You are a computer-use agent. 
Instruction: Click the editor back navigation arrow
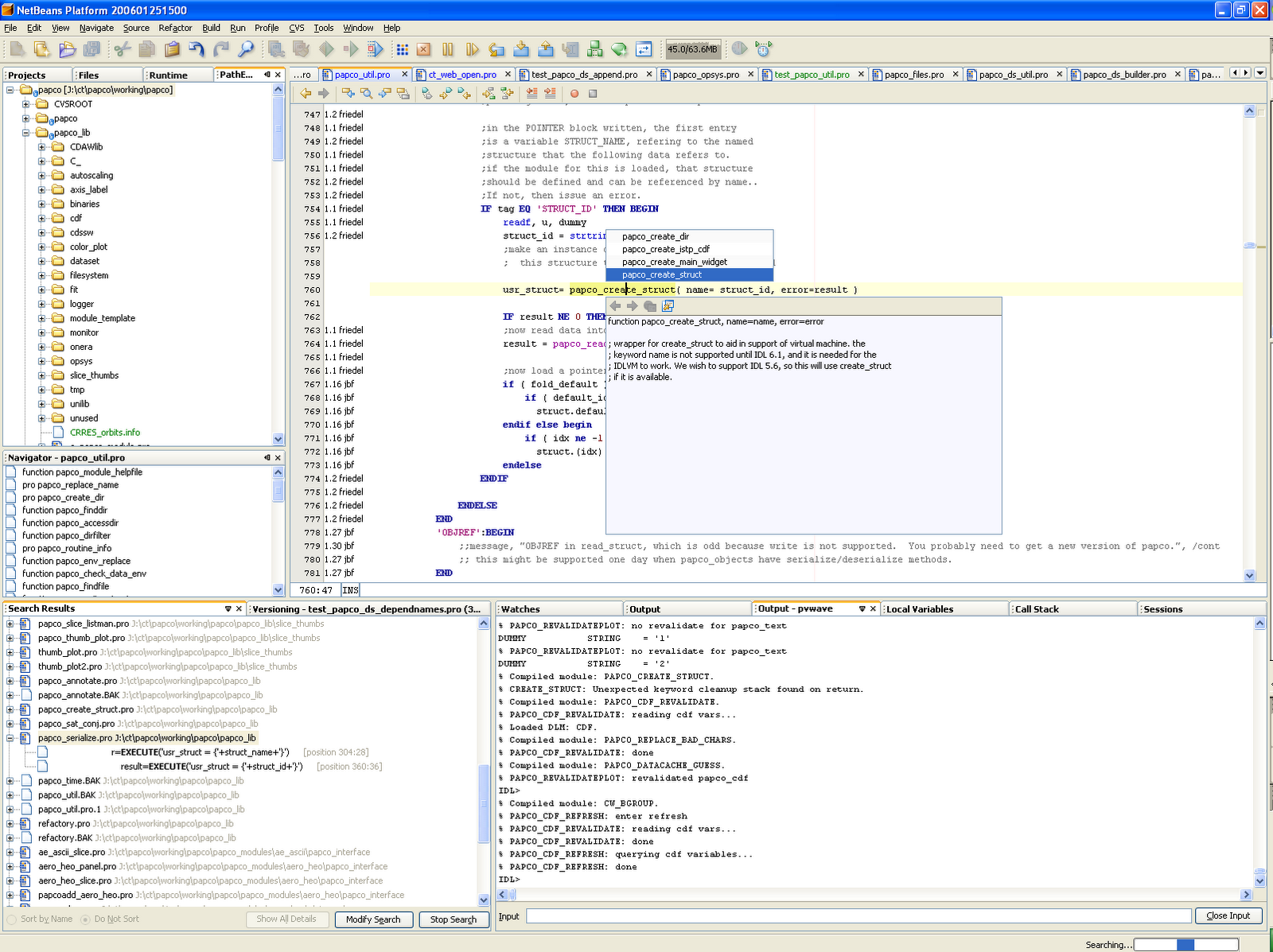tap(306, 93)
